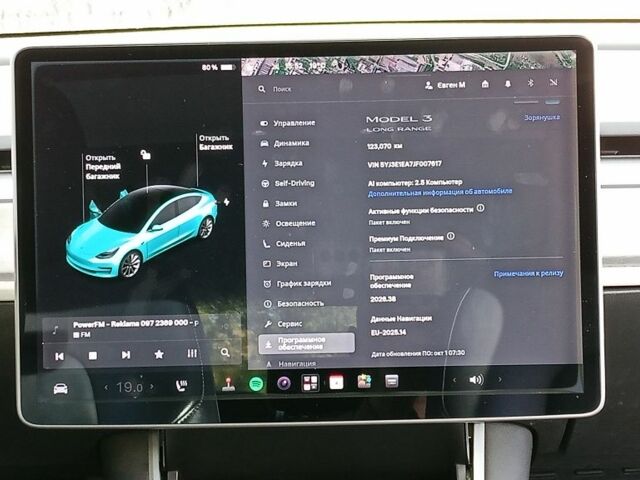This screenshot has width=640, height=480.
Task: Tap the connectivity signal icon
Action: click(553, 82)
